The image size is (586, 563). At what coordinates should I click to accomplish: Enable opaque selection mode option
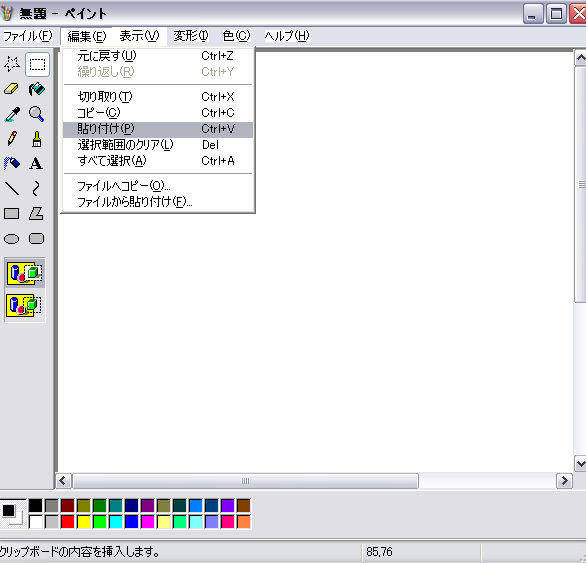(25, 273)
